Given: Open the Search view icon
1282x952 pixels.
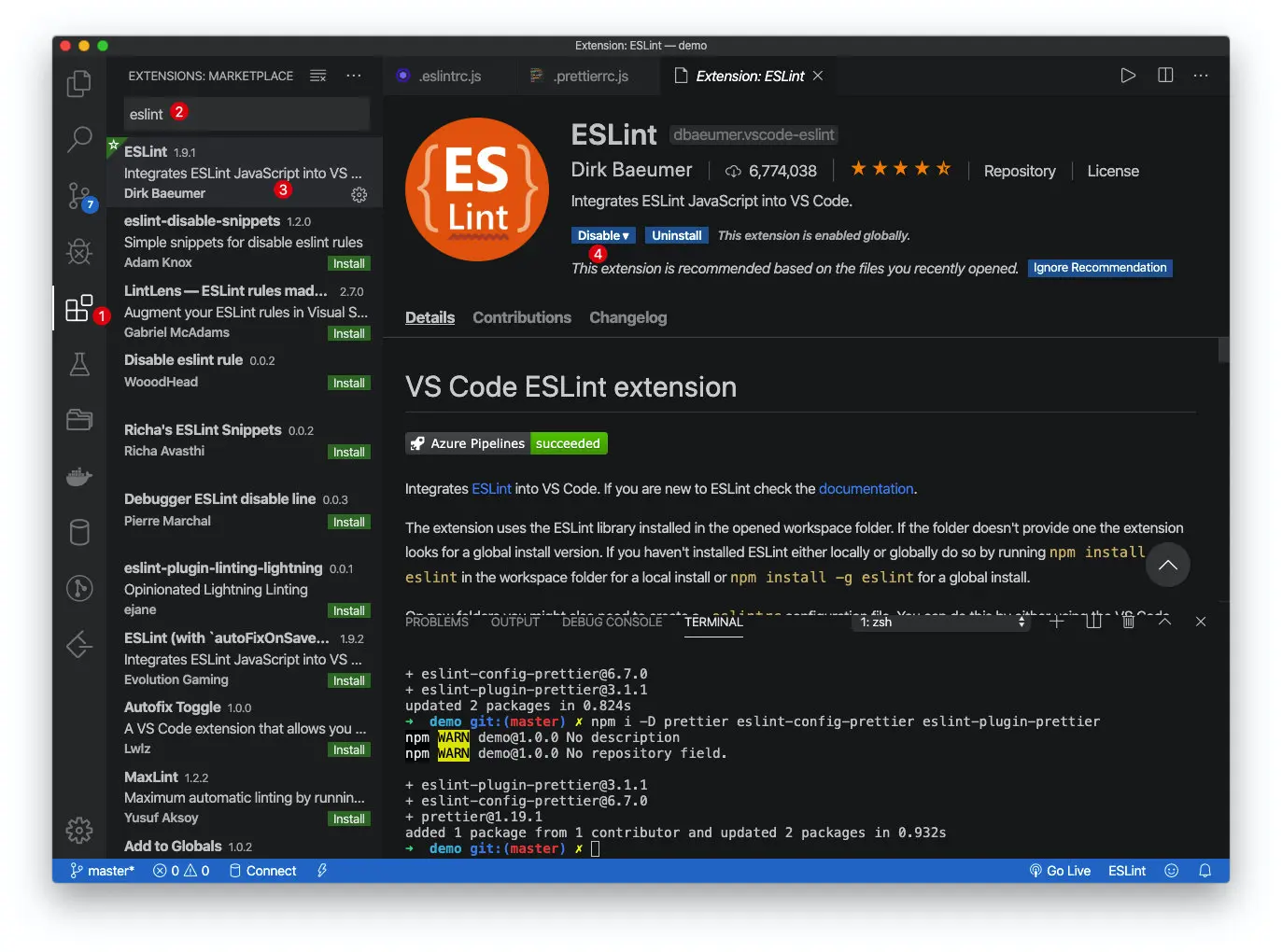Looking at the screenshot, I should (x=79, y=140).
